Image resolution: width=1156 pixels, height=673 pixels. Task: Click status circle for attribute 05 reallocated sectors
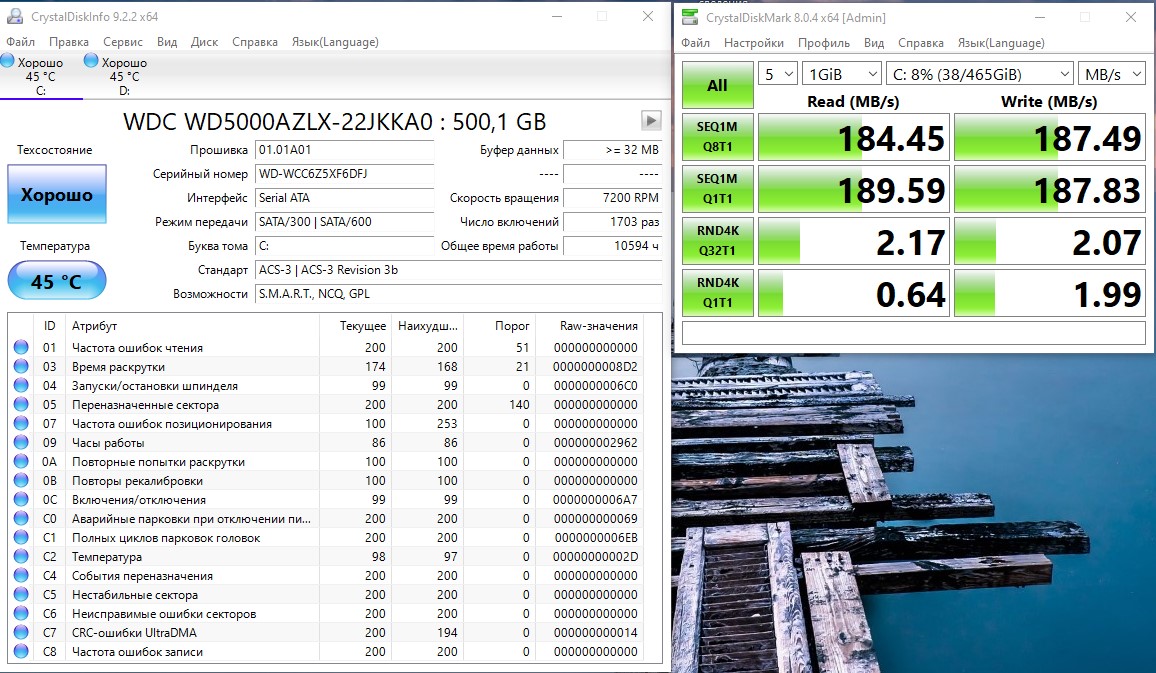(x=21, y=404)
